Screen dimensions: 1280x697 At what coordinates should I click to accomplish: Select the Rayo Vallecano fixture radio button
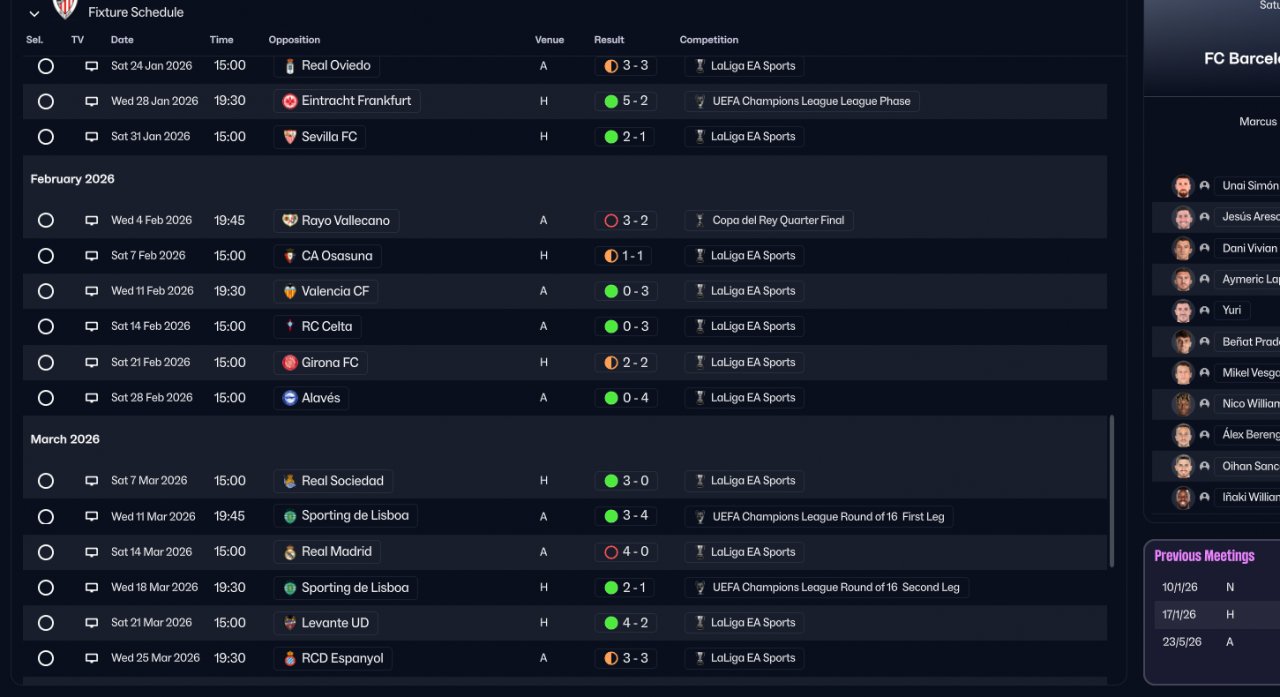pyautogui.click(x=45, y=220)
